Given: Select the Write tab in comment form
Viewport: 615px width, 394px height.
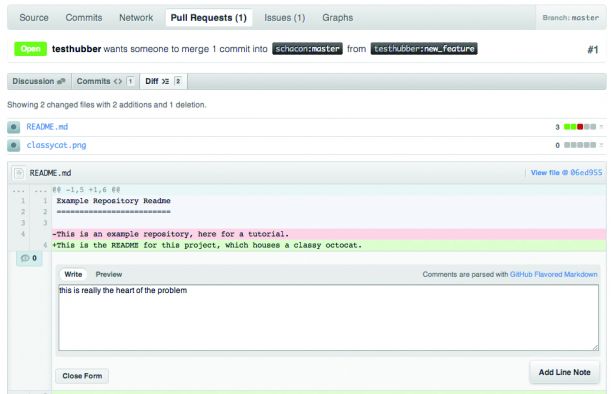Looking at the screenshot, I should tap(73, 274).
